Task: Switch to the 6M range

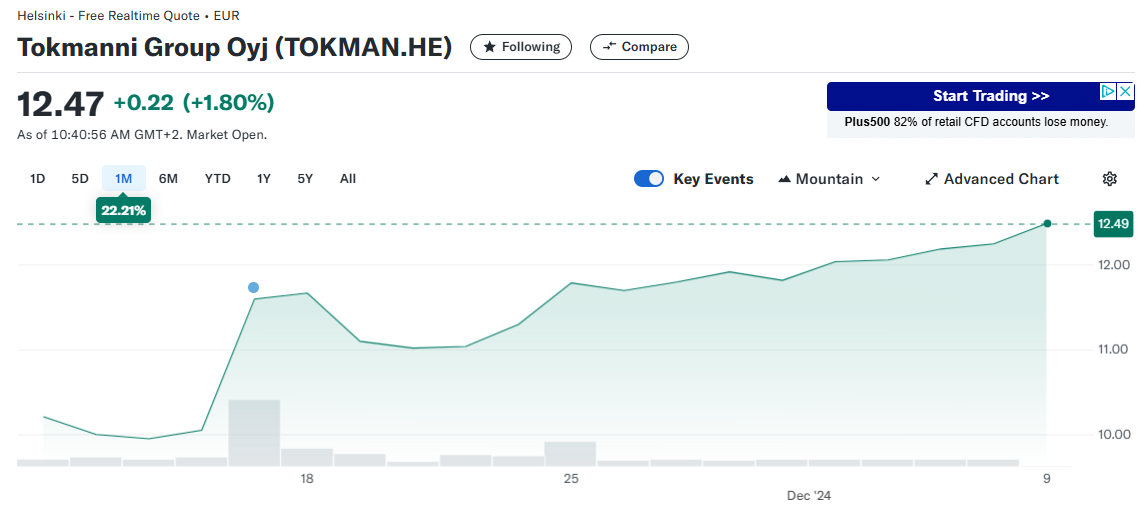Action: pos(168,179)
